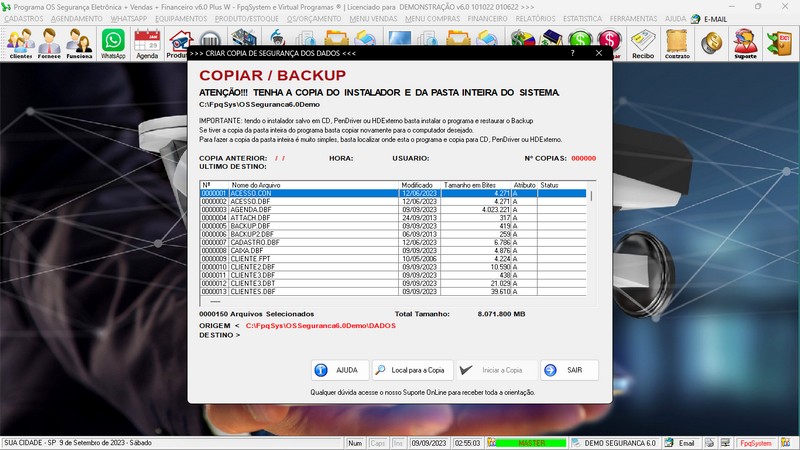Image resolution: width=800 pixels, height=450 pixels.
Task: Open the FINANCEIRO menu
Action: tap(488, 19)
